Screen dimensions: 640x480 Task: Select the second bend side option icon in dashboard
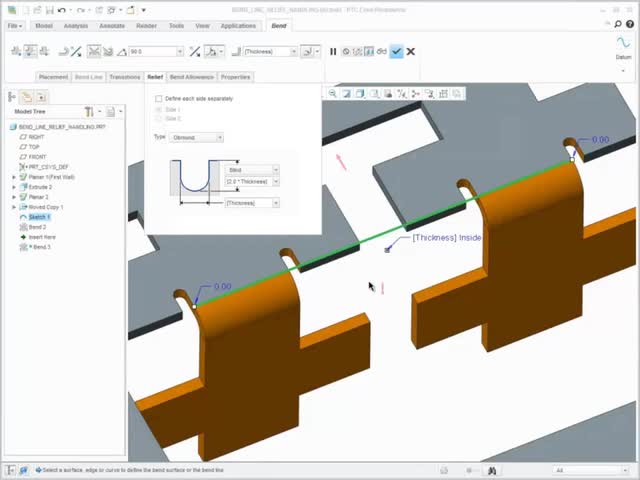tap(30, 51)
